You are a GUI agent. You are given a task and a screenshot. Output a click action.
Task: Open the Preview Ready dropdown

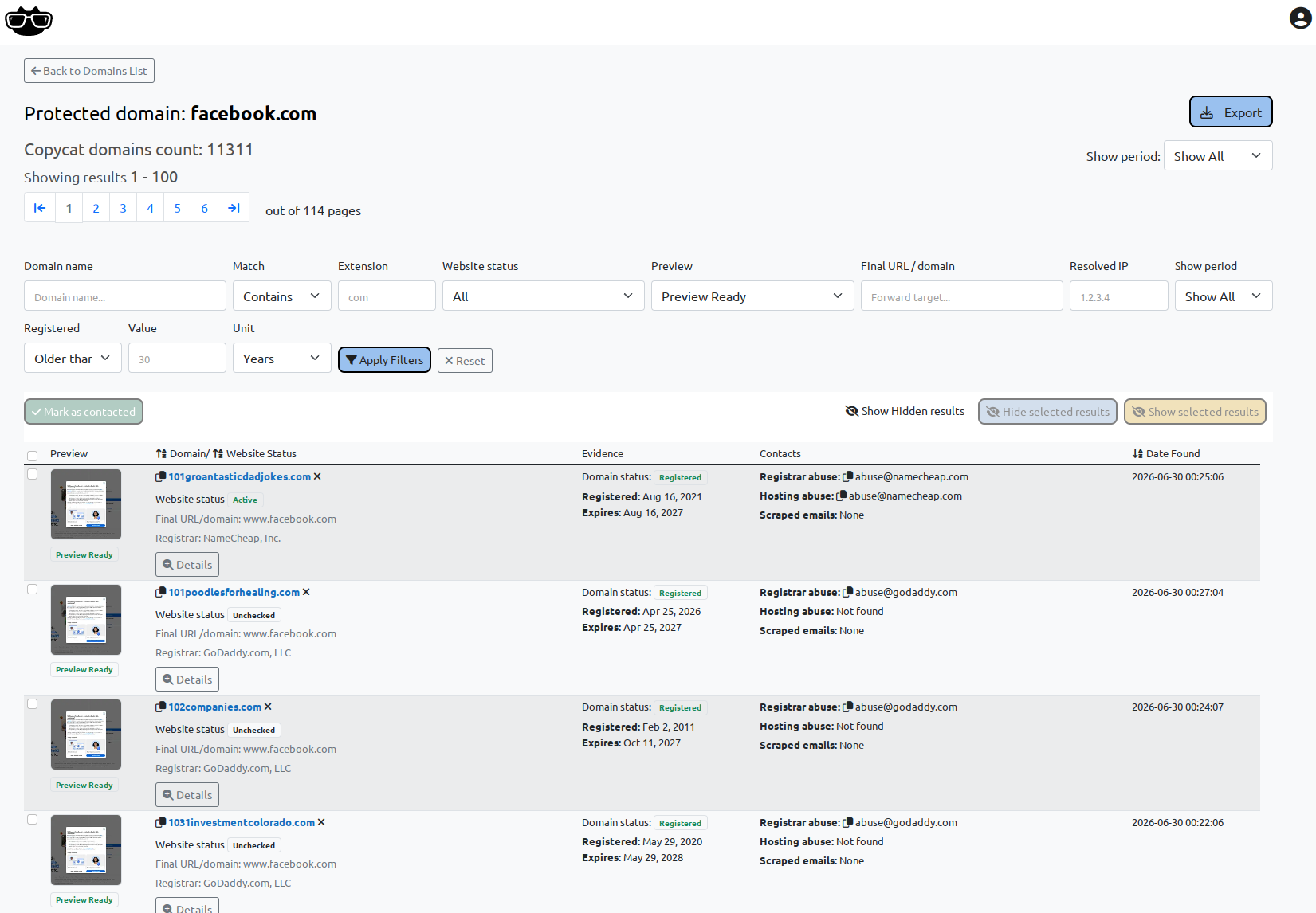click(x=752, y=296)
